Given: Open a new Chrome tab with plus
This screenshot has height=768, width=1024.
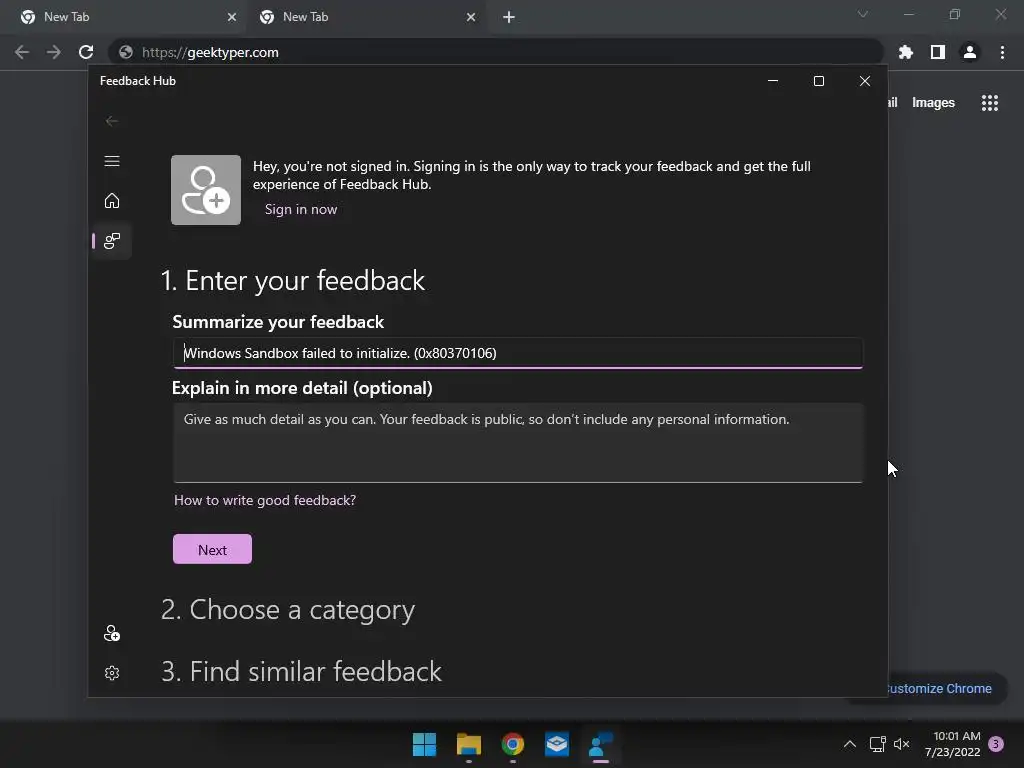Looking at the screenshot, I should coord(509,17).
